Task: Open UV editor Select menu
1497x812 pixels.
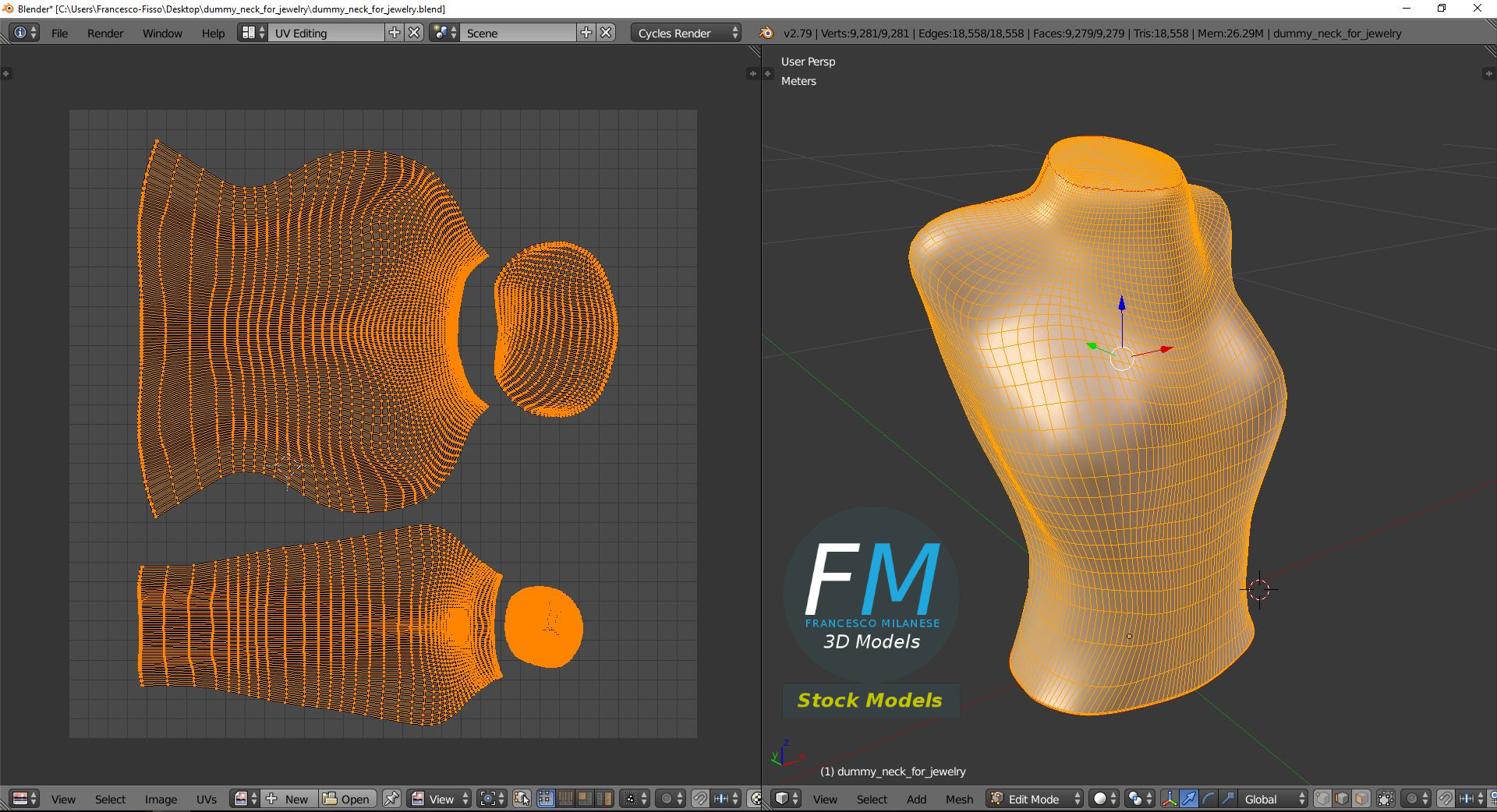Action: (110, 799)
